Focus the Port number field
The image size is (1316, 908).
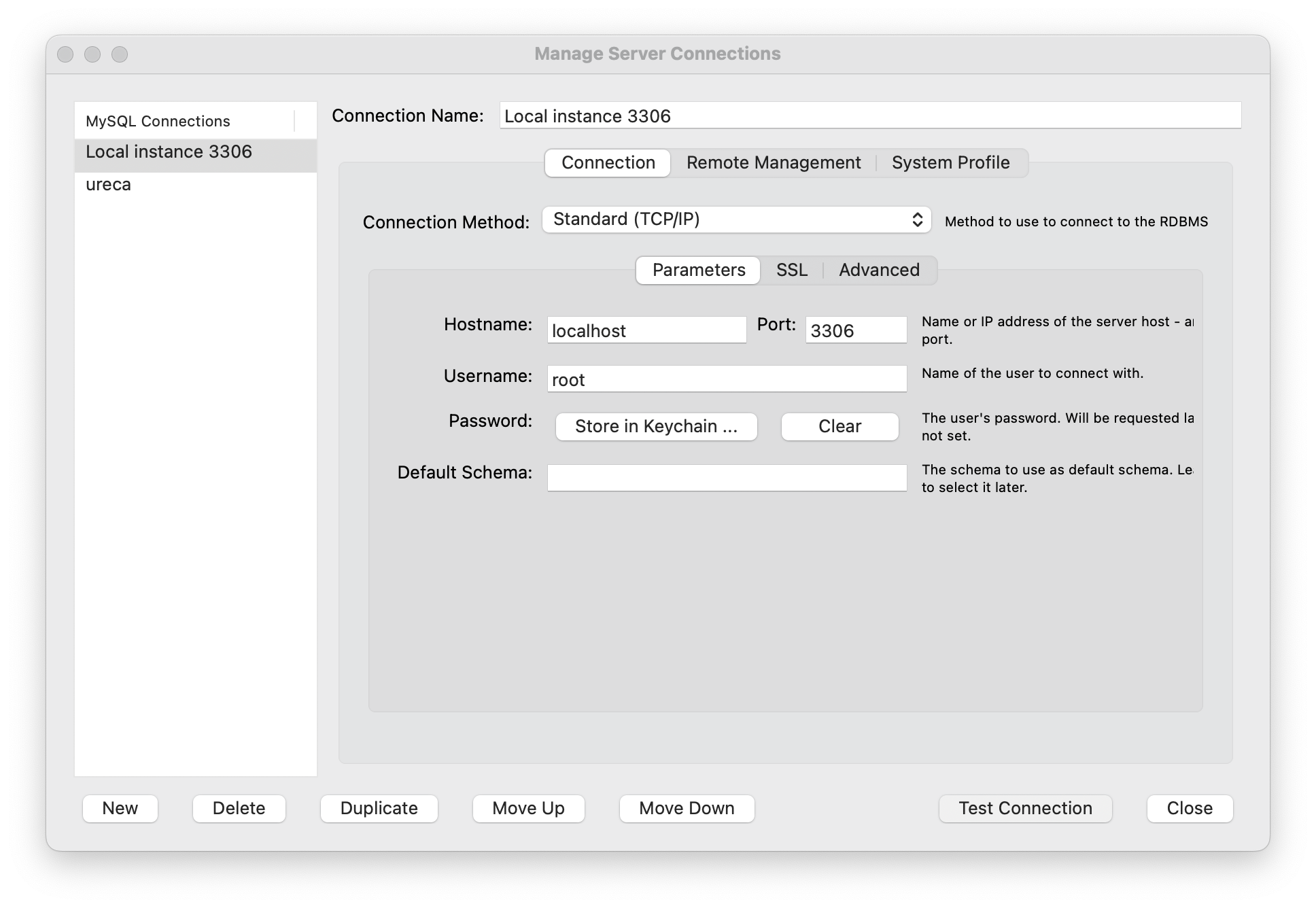point(855,330)
